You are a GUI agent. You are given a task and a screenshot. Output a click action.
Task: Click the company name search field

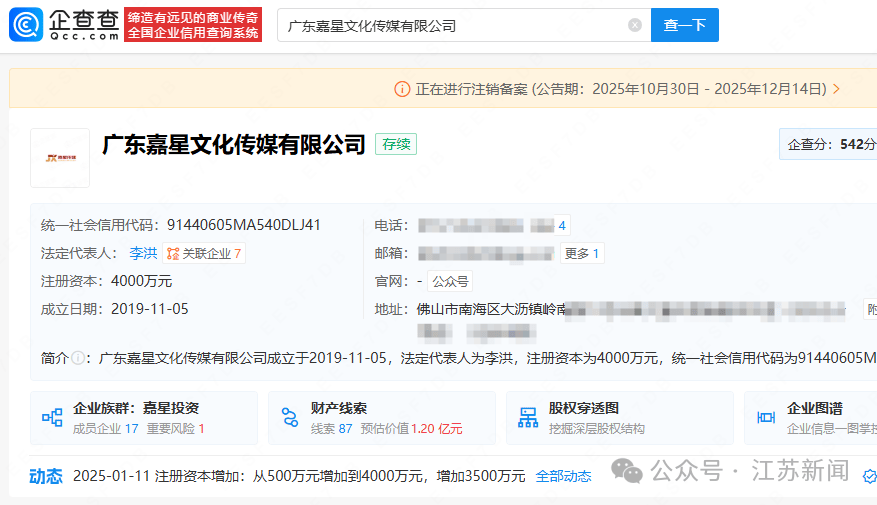point(464,25)
